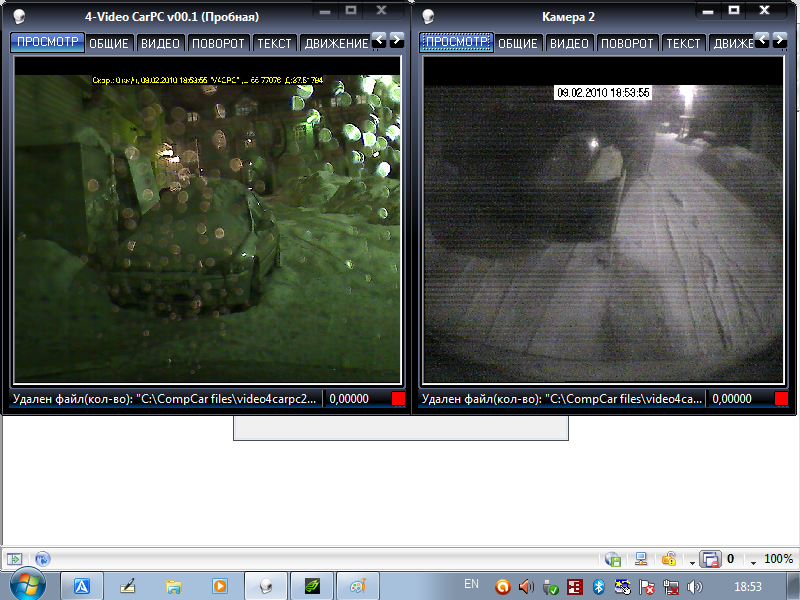
Task: Select the ОБЩИЕ tab in left window
Action: pos(108,43)
